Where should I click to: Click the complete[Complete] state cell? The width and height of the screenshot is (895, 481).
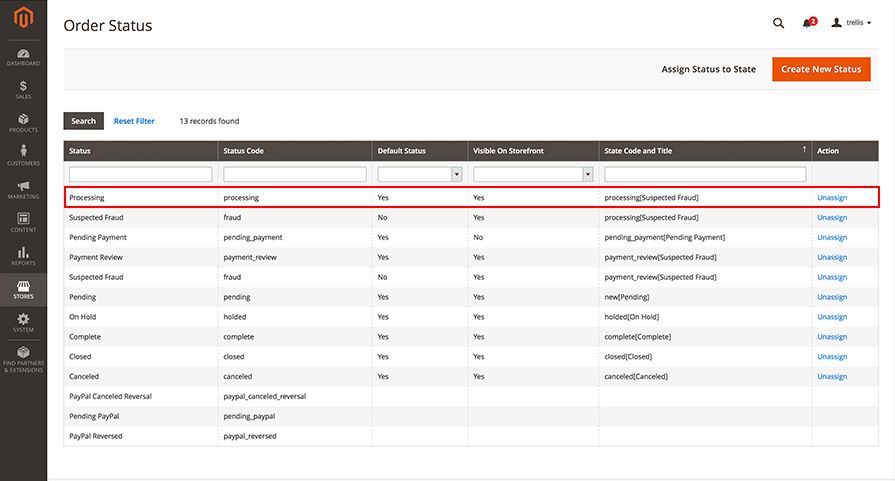pyautogui.click(x=638, y=337)
